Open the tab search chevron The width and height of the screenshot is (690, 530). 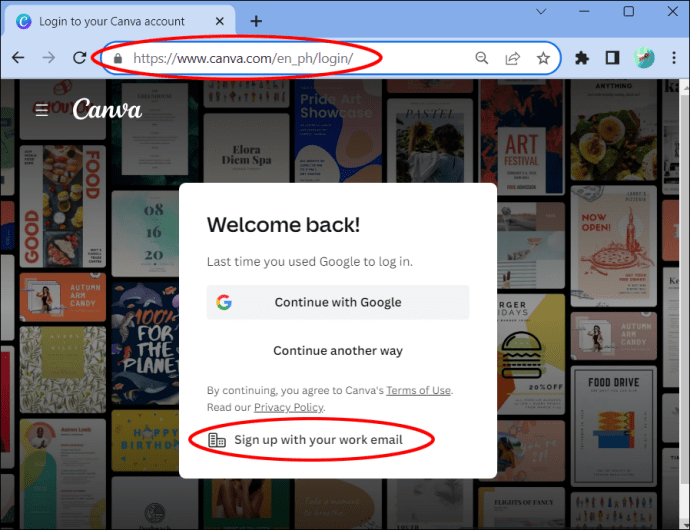pyautogui.click(x=541, y=11)
